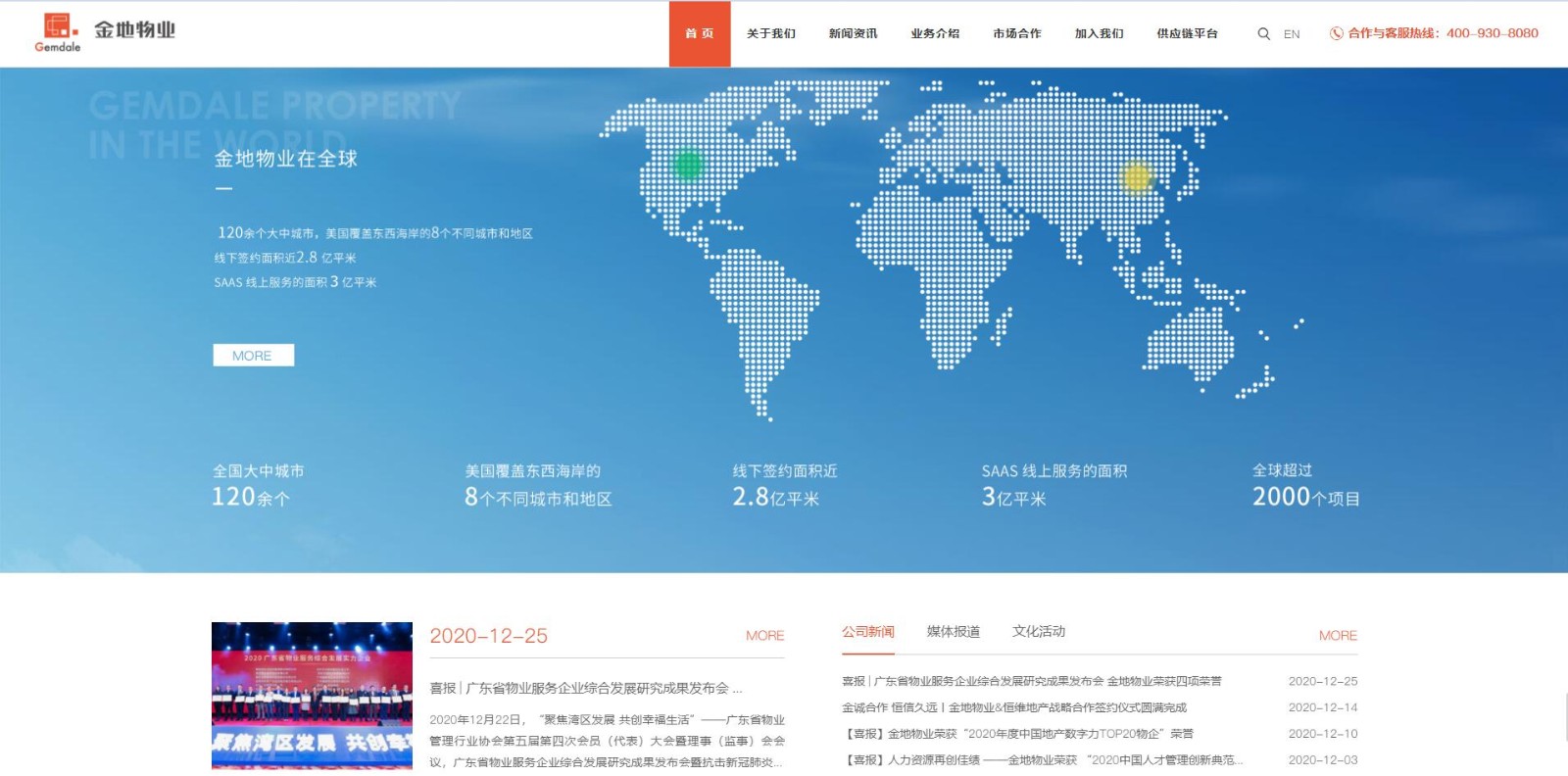
Task: Open 市场合作 menu item
Action: (1017, 33)
